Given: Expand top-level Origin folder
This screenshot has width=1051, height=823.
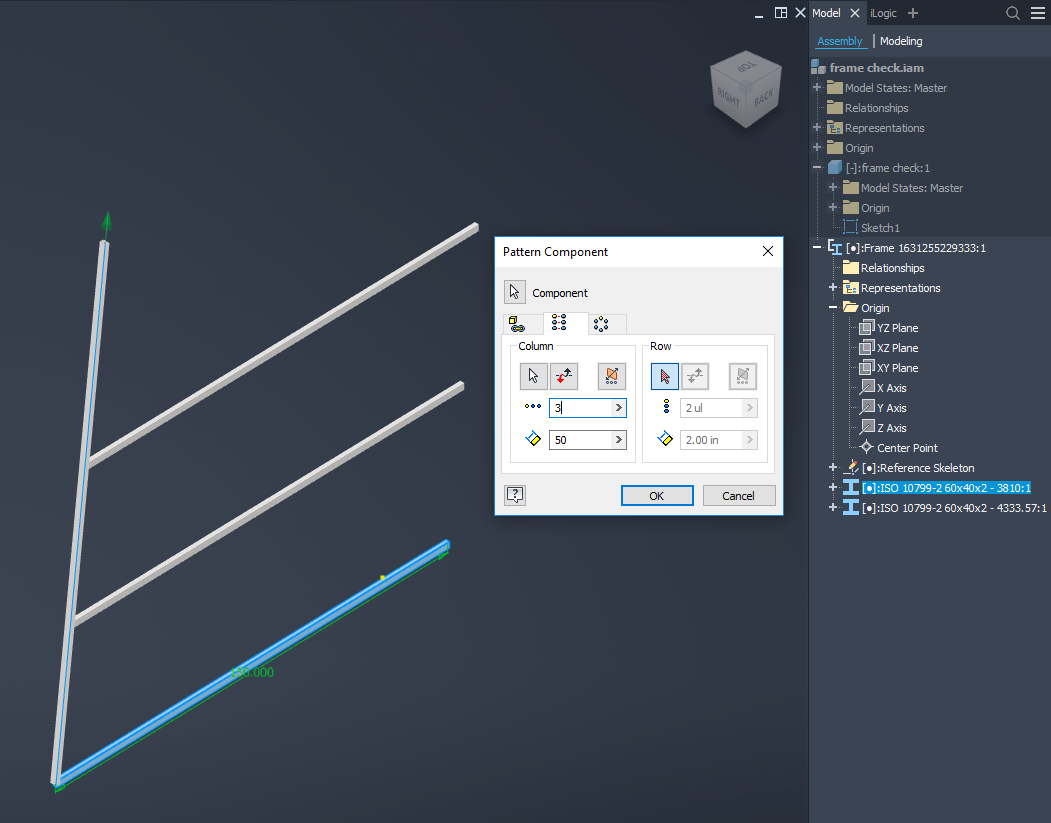Looking at the screenshot, I should 817,147.
